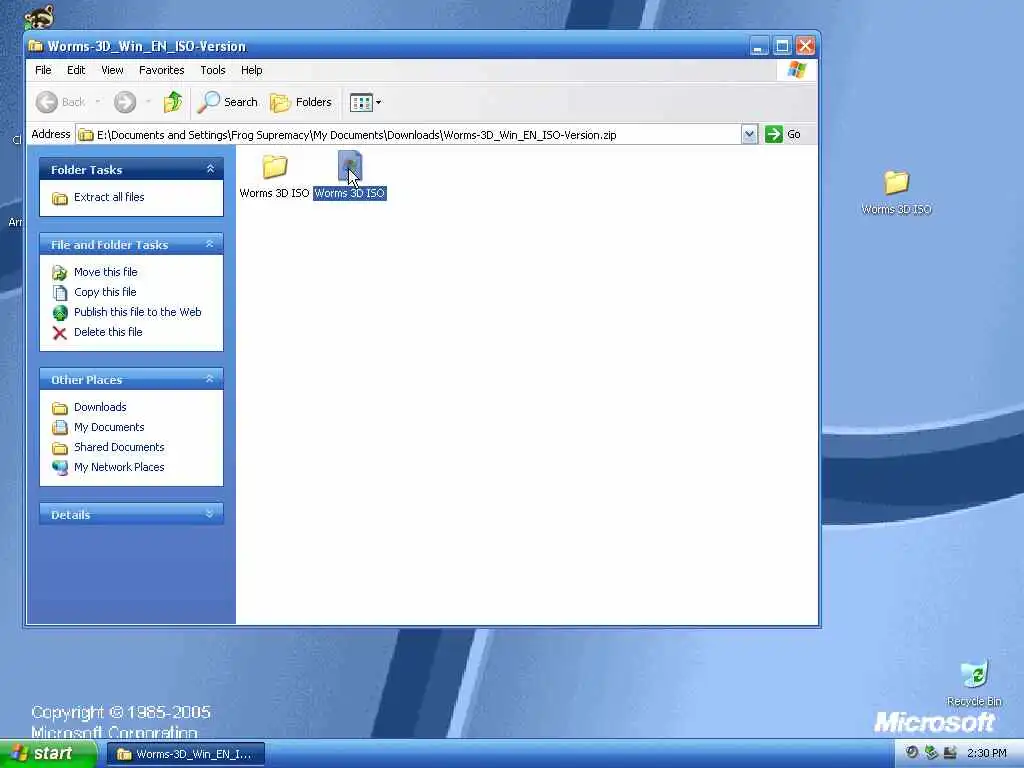
Task: Collapse the File and Folder Tasks panel
Action: tap(210, 244)
